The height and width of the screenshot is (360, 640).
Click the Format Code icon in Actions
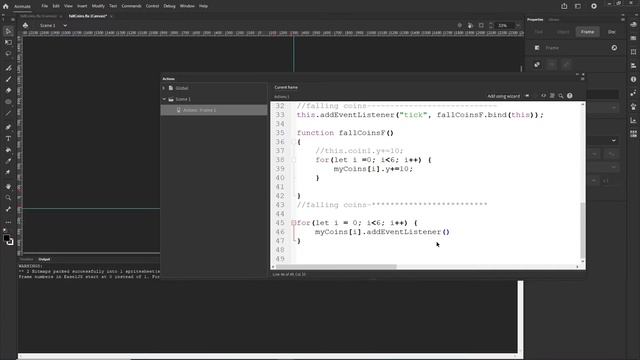tap(552, 96)
